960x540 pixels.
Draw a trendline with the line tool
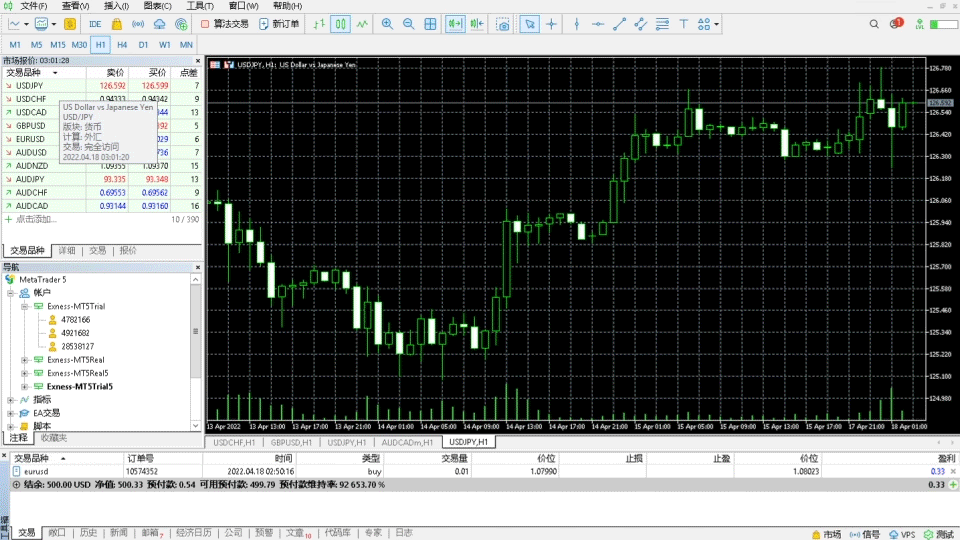(619, 23)
